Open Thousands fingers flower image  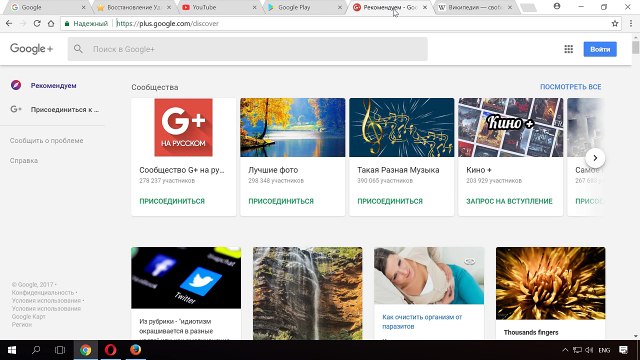click(550, 283)
